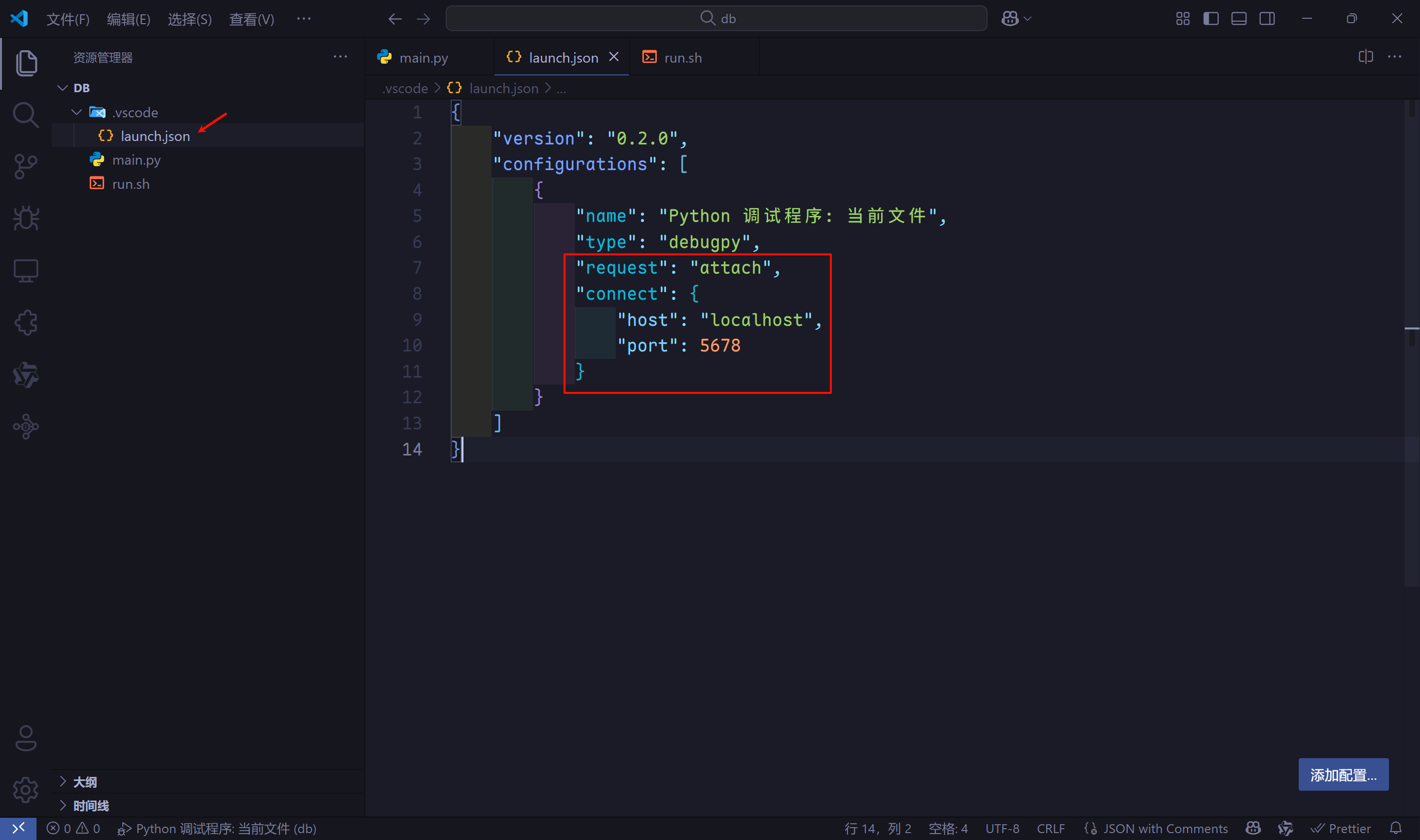This screenshot has height=840, width=1420.
Task: Collapse the .vscode folder
Action: coord(77,112)
